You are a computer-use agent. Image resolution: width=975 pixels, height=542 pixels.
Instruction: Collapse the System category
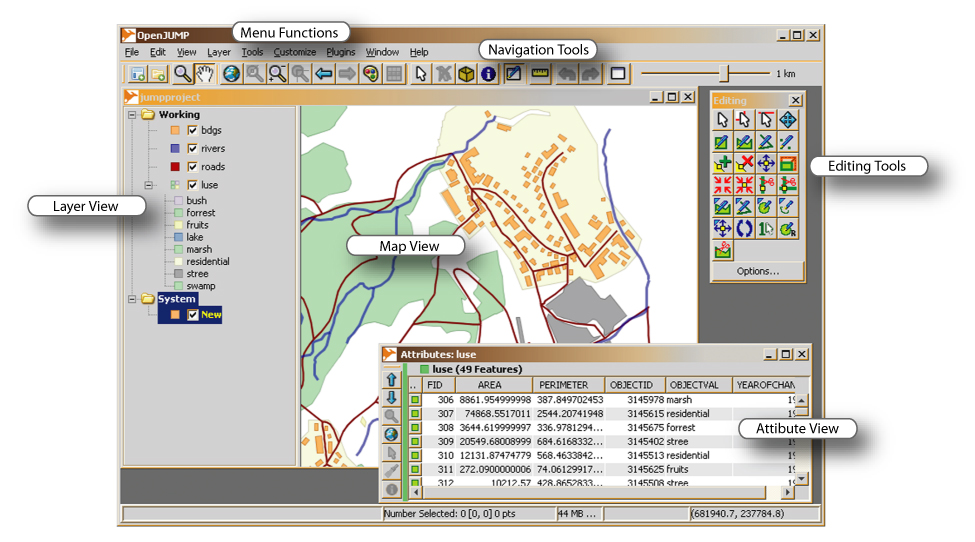(x=131, y=299)
